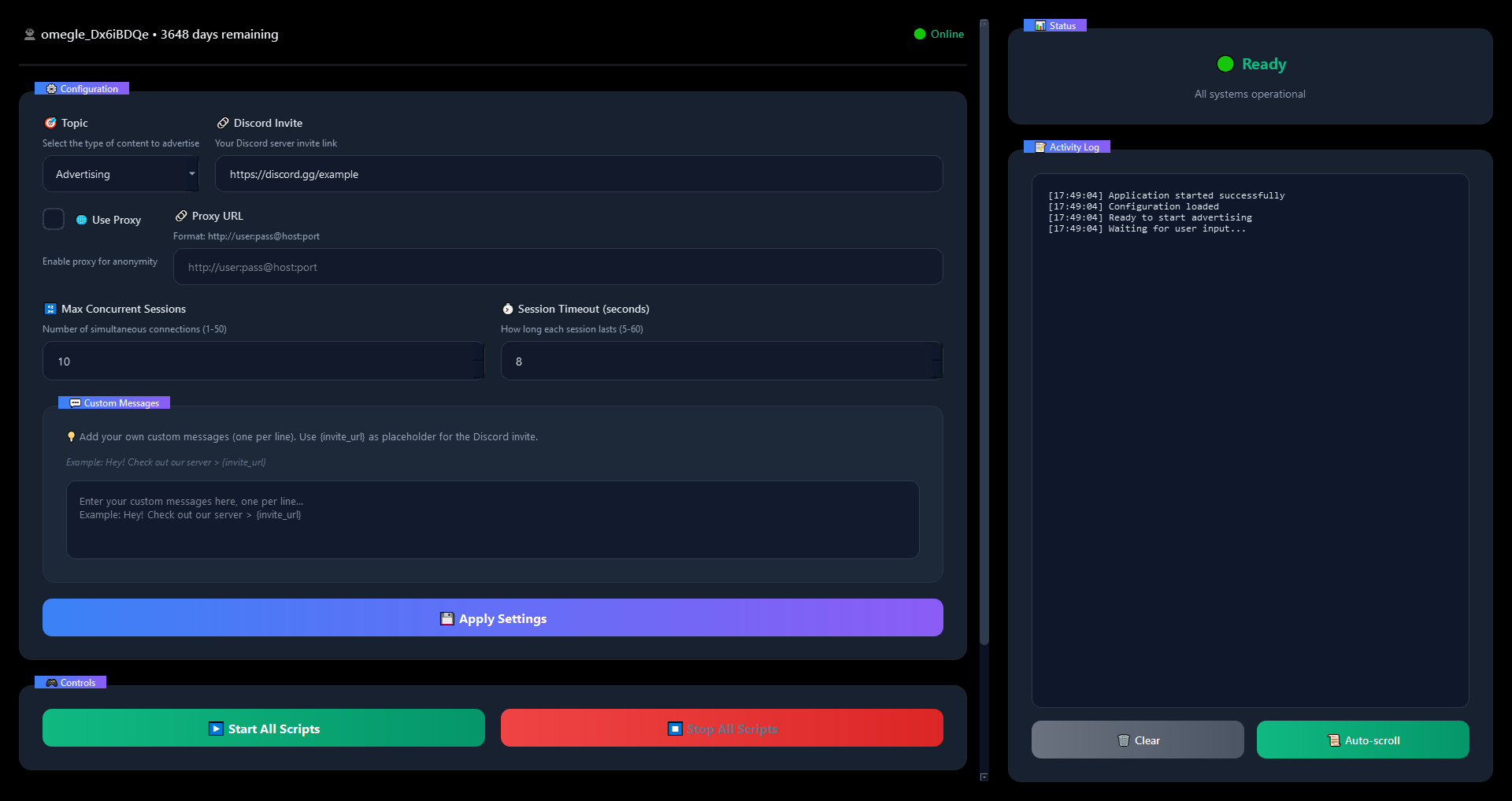The image size is (1512, 801).
Task: Enable the Use Proxy checkbox
Action: point(53,219)
